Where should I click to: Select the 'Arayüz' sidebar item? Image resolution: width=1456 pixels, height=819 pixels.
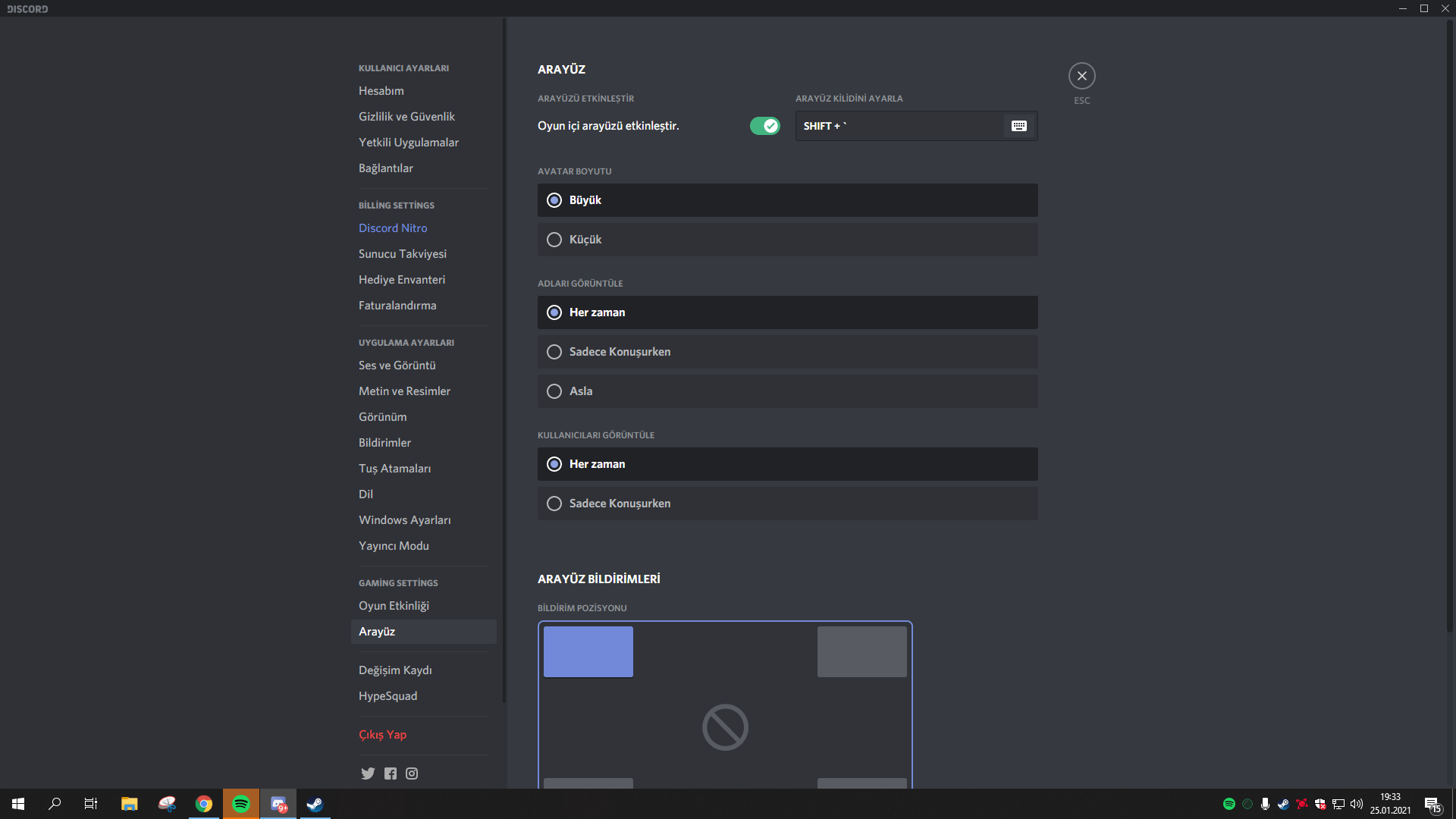(423, 632)
